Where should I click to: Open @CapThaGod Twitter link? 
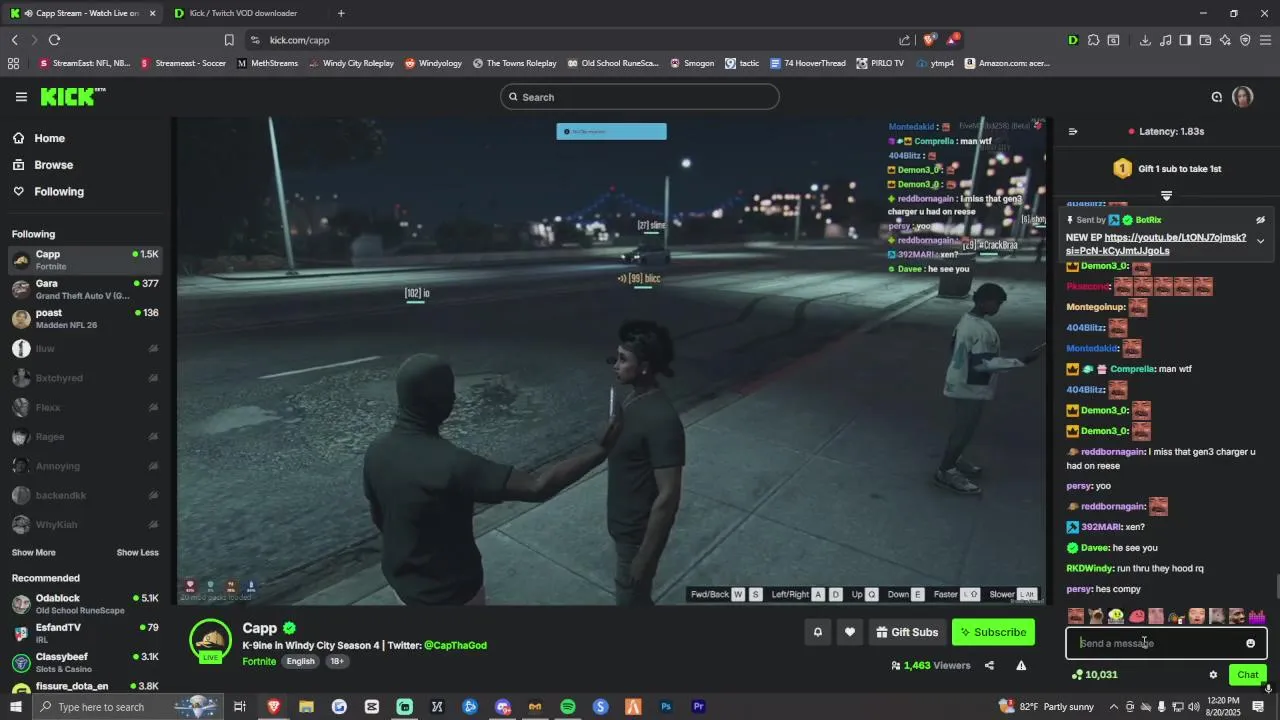[455, 645]
